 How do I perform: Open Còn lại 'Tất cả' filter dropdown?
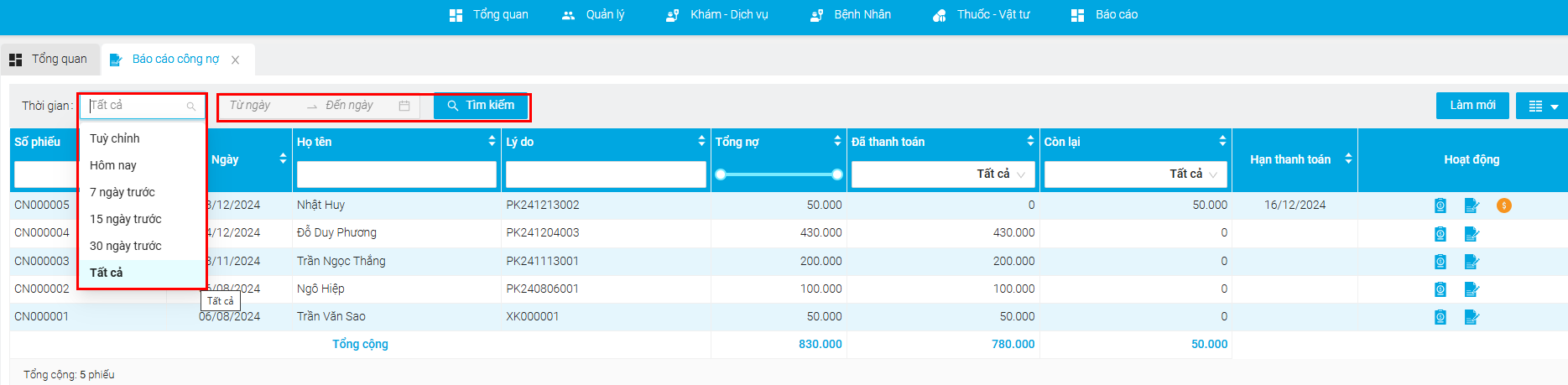pos(1136,174)
